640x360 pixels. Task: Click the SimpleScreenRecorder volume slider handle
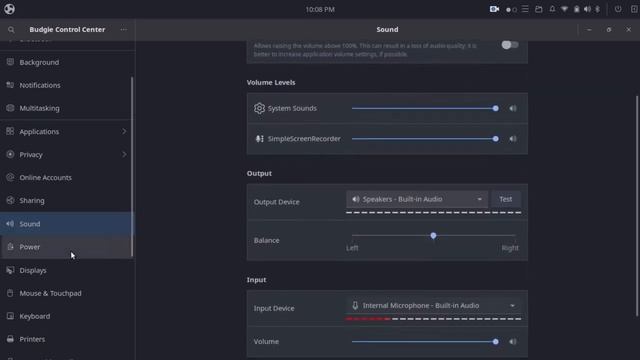[496, 139]
